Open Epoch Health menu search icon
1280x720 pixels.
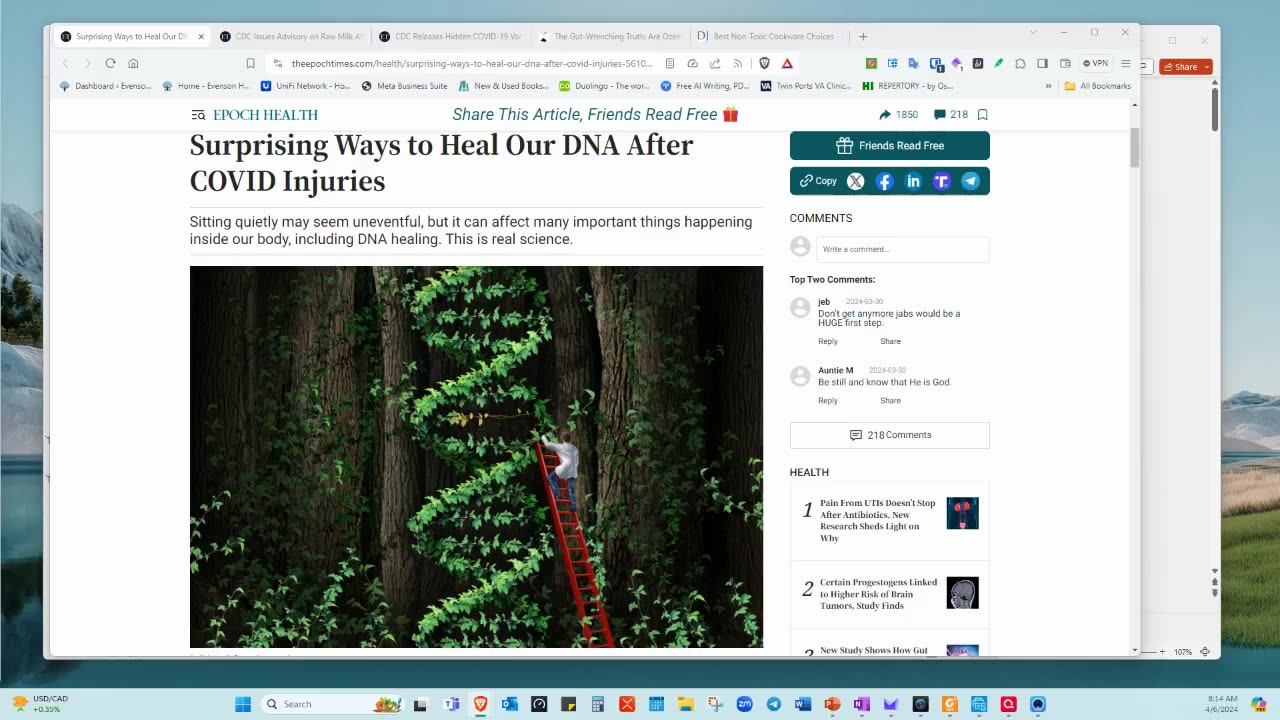(x=198, y=115)
